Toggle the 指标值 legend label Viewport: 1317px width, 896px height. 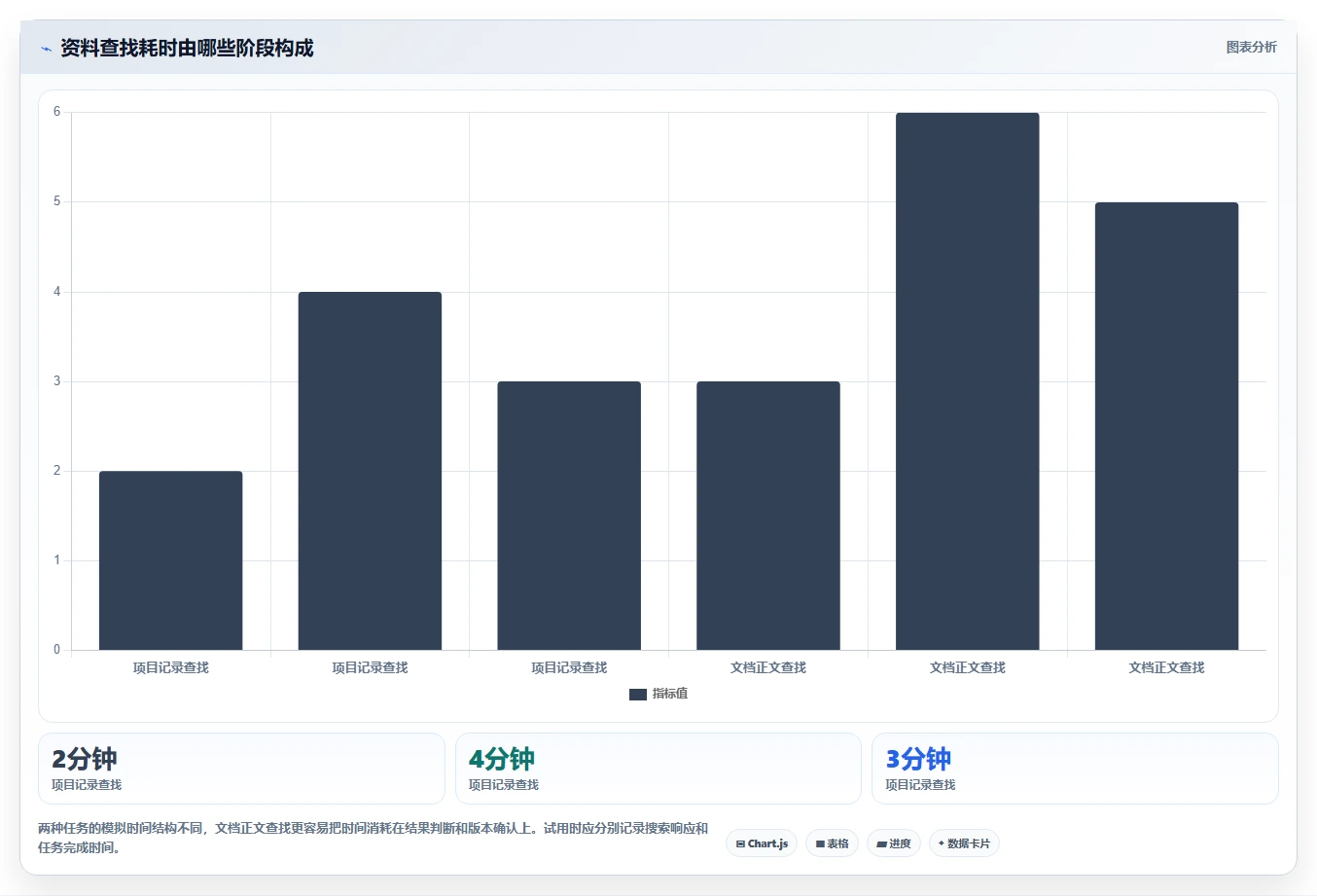pos(670,694)
